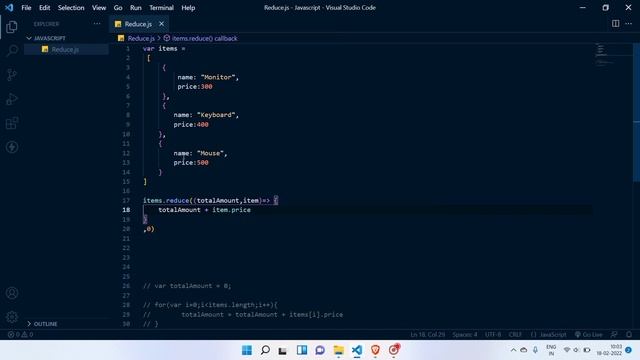Click the Split Editor icon

616,24
